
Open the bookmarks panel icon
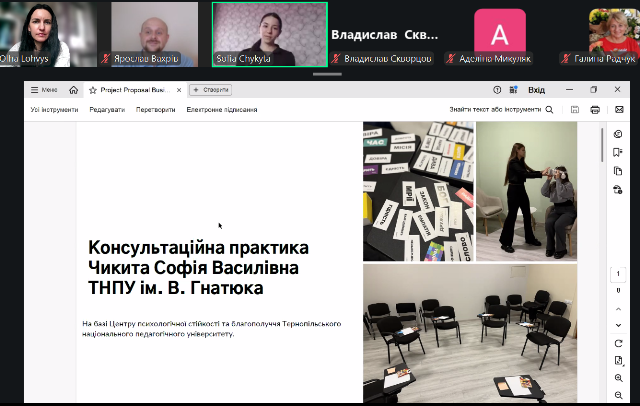click(x=618, y=153)
